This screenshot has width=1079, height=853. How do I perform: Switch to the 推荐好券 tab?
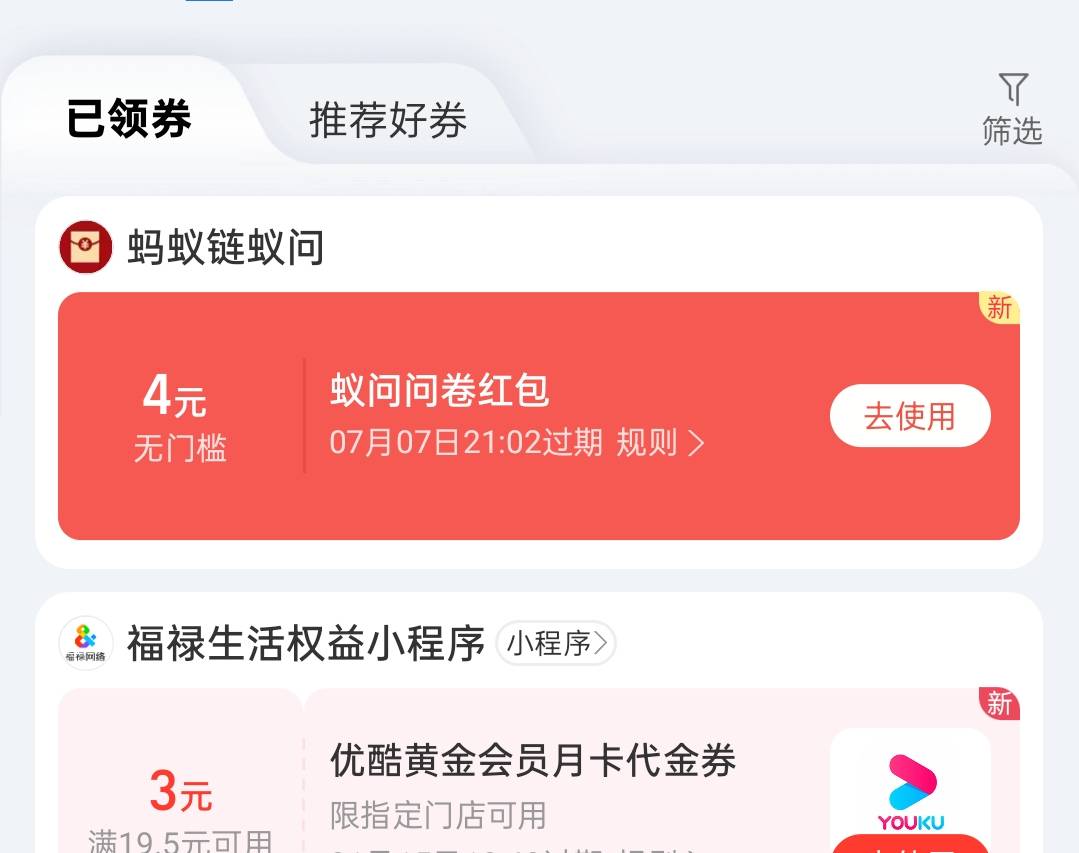388,120
